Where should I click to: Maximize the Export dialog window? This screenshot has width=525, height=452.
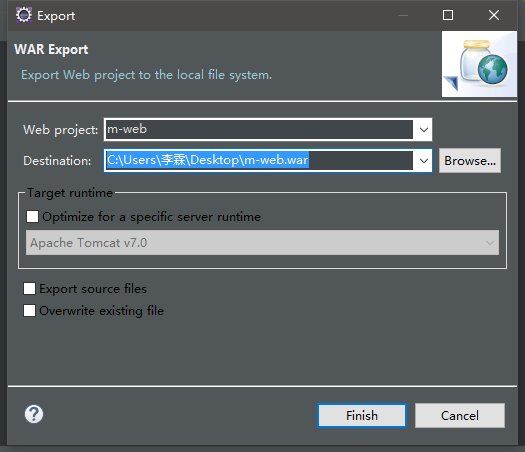point(448,15)
